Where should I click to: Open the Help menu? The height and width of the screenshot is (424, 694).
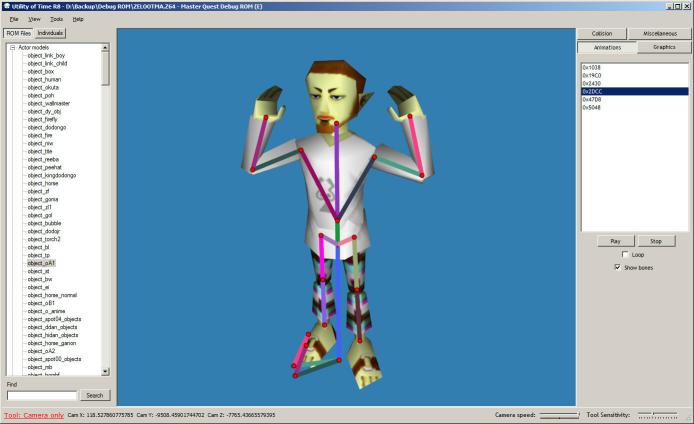pyautogui.click(x=78, y=19)
